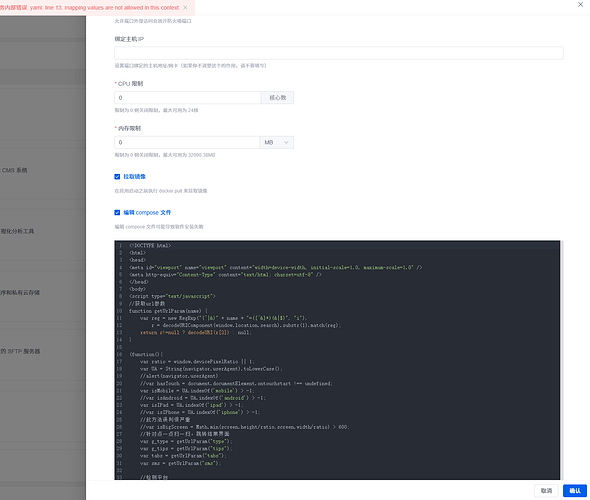
Task: Click line 1 DOCTYPE in code editor
Action: coord(150,245)
